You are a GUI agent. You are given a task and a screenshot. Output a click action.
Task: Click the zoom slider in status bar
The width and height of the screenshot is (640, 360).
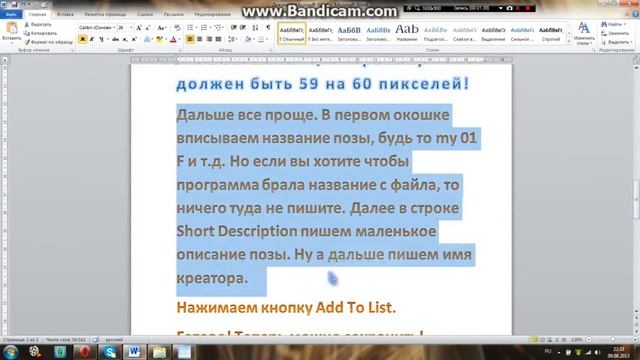[x=613, y=340]
